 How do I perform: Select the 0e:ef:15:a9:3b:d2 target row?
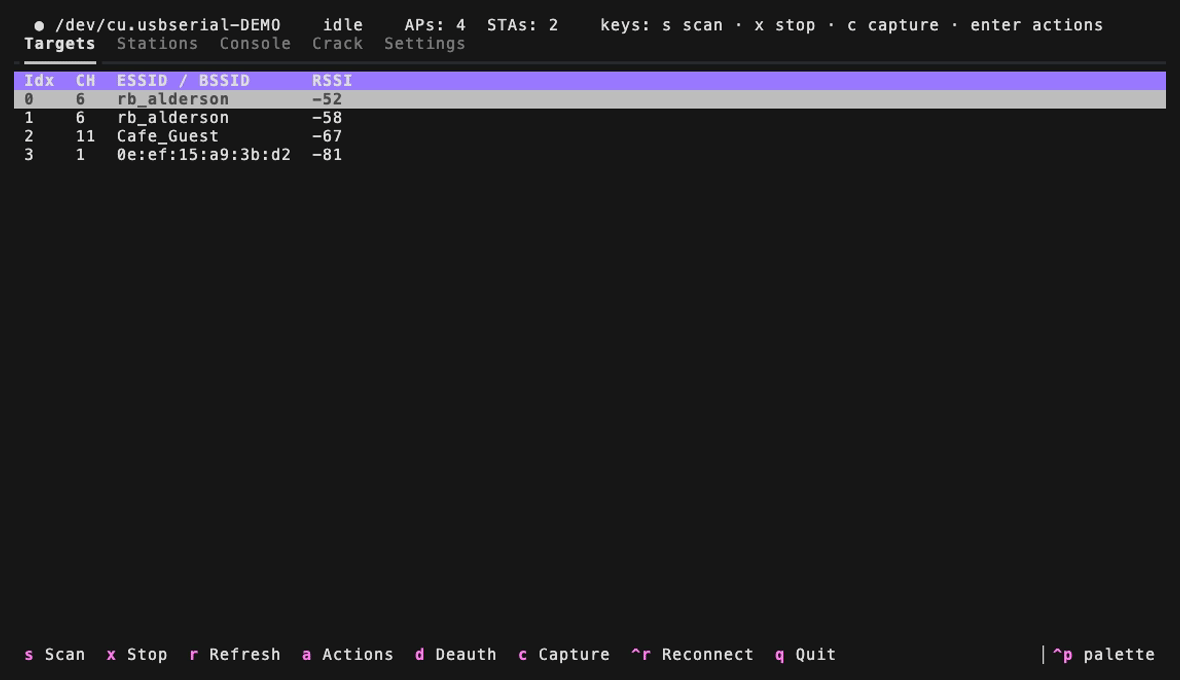coord(590,154)
